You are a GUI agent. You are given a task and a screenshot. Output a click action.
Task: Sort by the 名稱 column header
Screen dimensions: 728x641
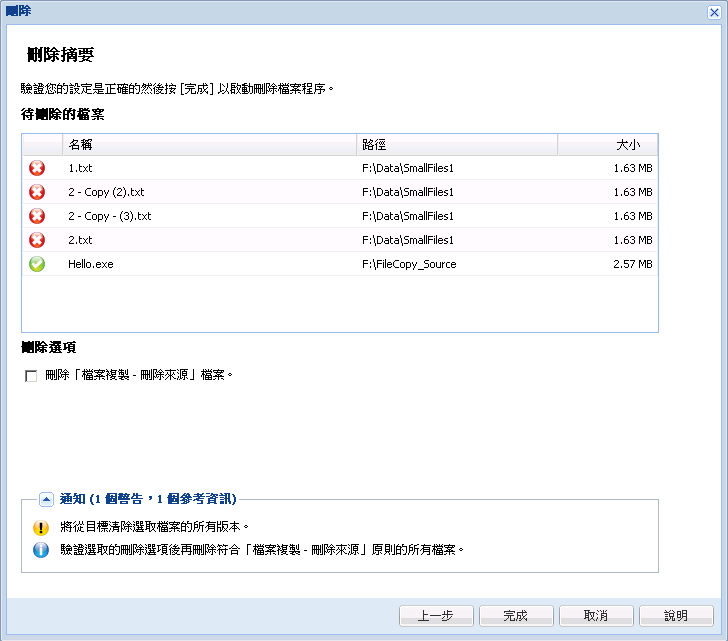(x=209, y=145)
